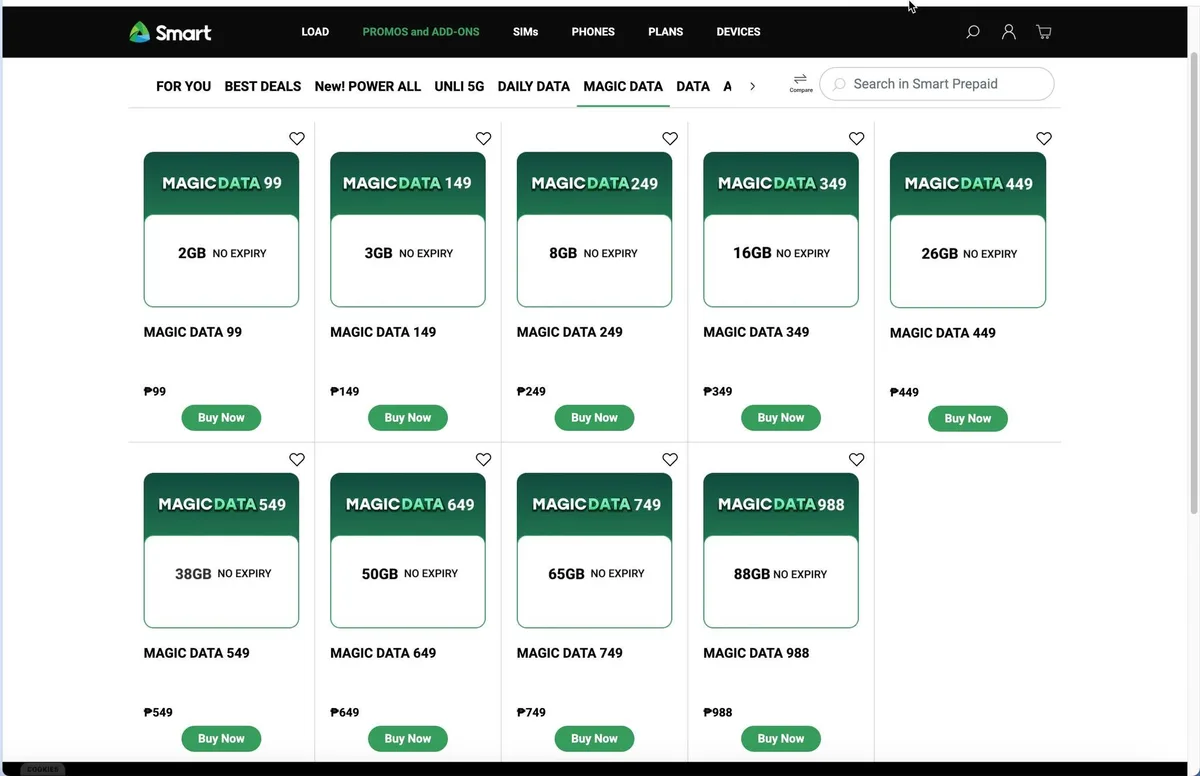Toggle the heart on Magic Data 449
Screen dimensions: 1200x776
coord(1044,139)
